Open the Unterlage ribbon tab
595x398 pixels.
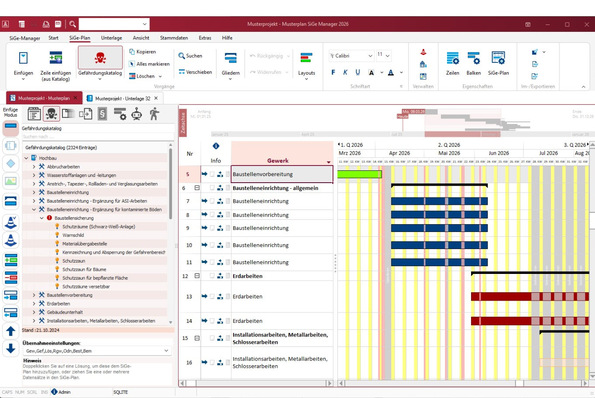point(112,38)
